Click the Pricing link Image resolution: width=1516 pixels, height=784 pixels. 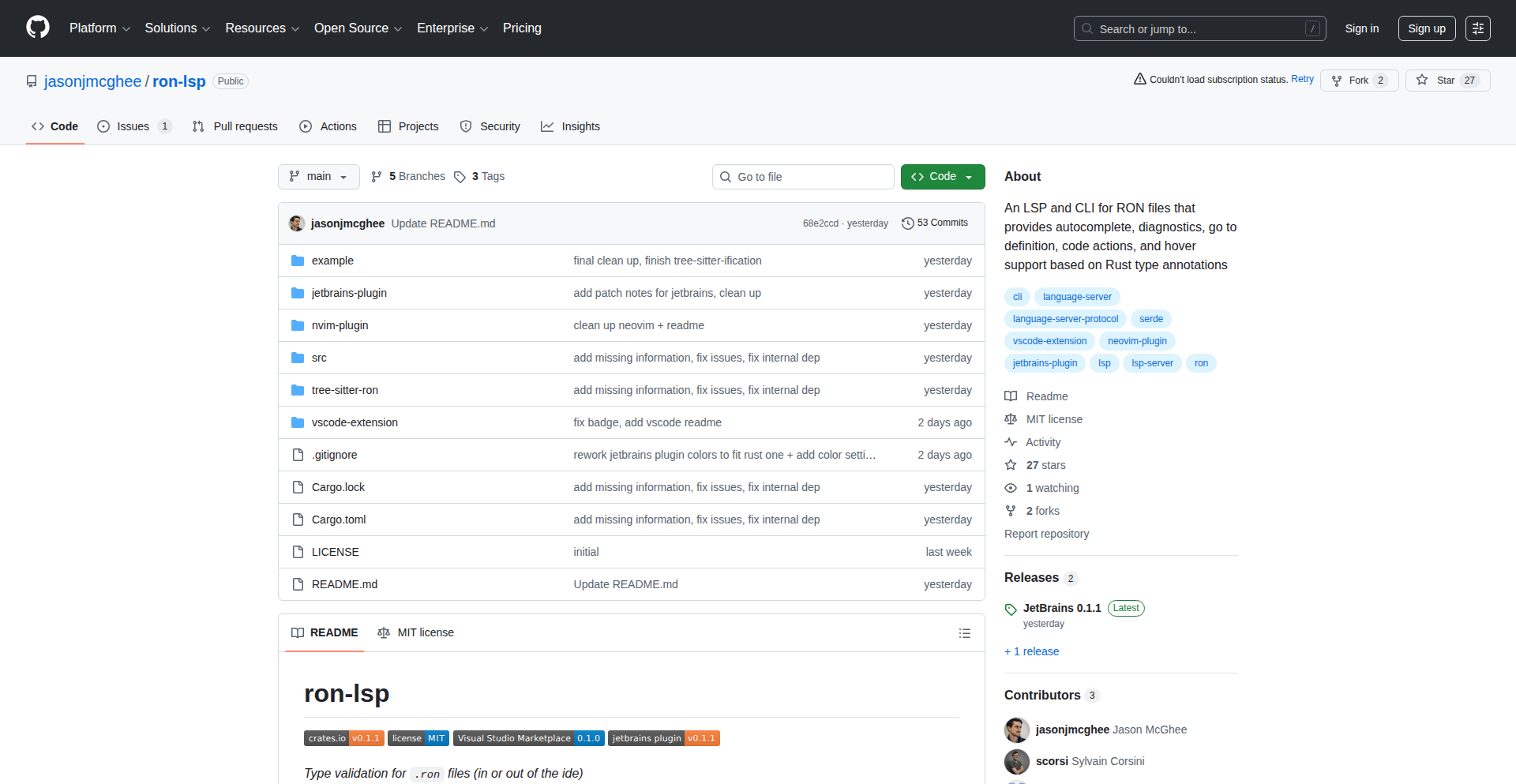522,28
